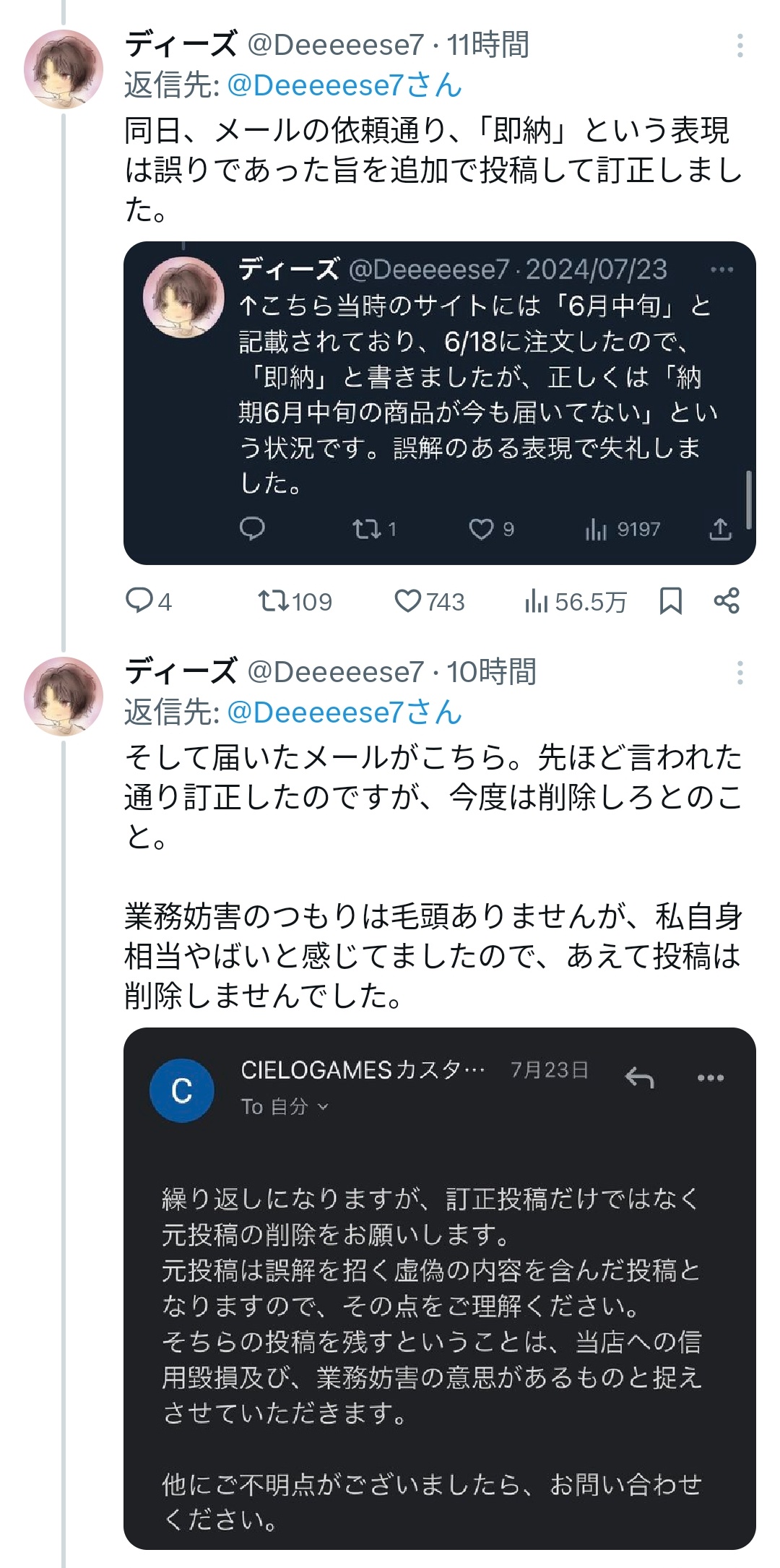This screenshot has height=1568, width=780.
Task: Click @Deeeeese7さん link in first reply
Action: click(344, 85)
